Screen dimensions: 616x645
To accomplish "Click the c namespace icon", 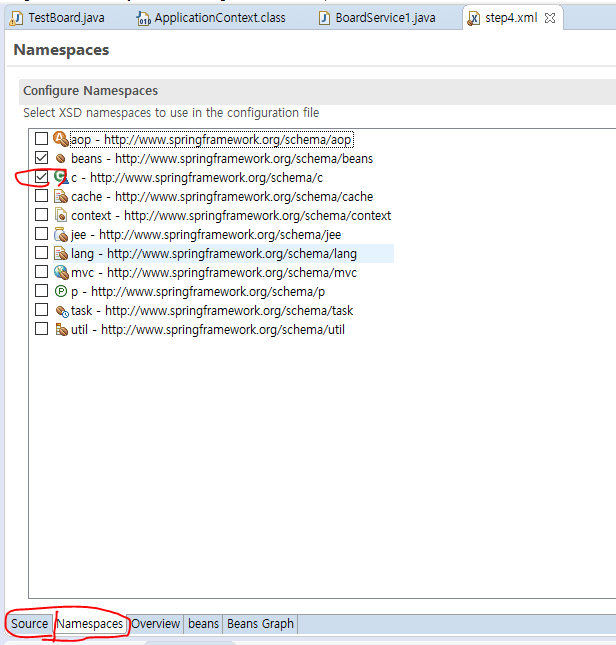I will click(61, 177).
